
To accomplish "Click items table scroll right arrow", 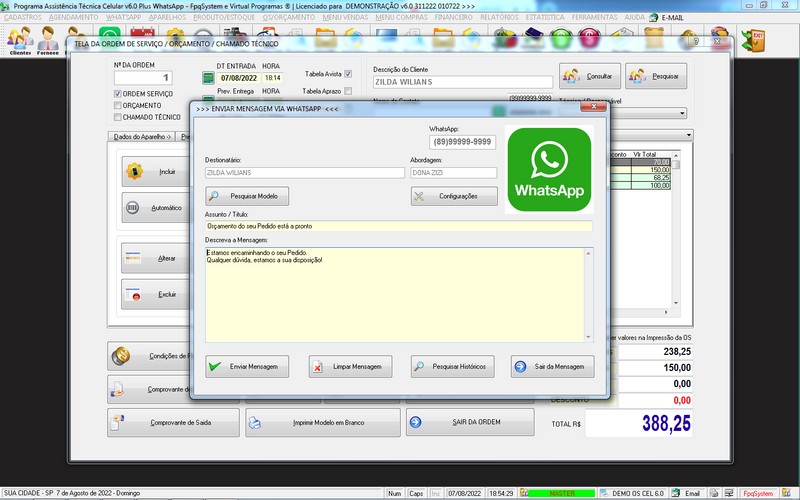I will click(666, 312).
